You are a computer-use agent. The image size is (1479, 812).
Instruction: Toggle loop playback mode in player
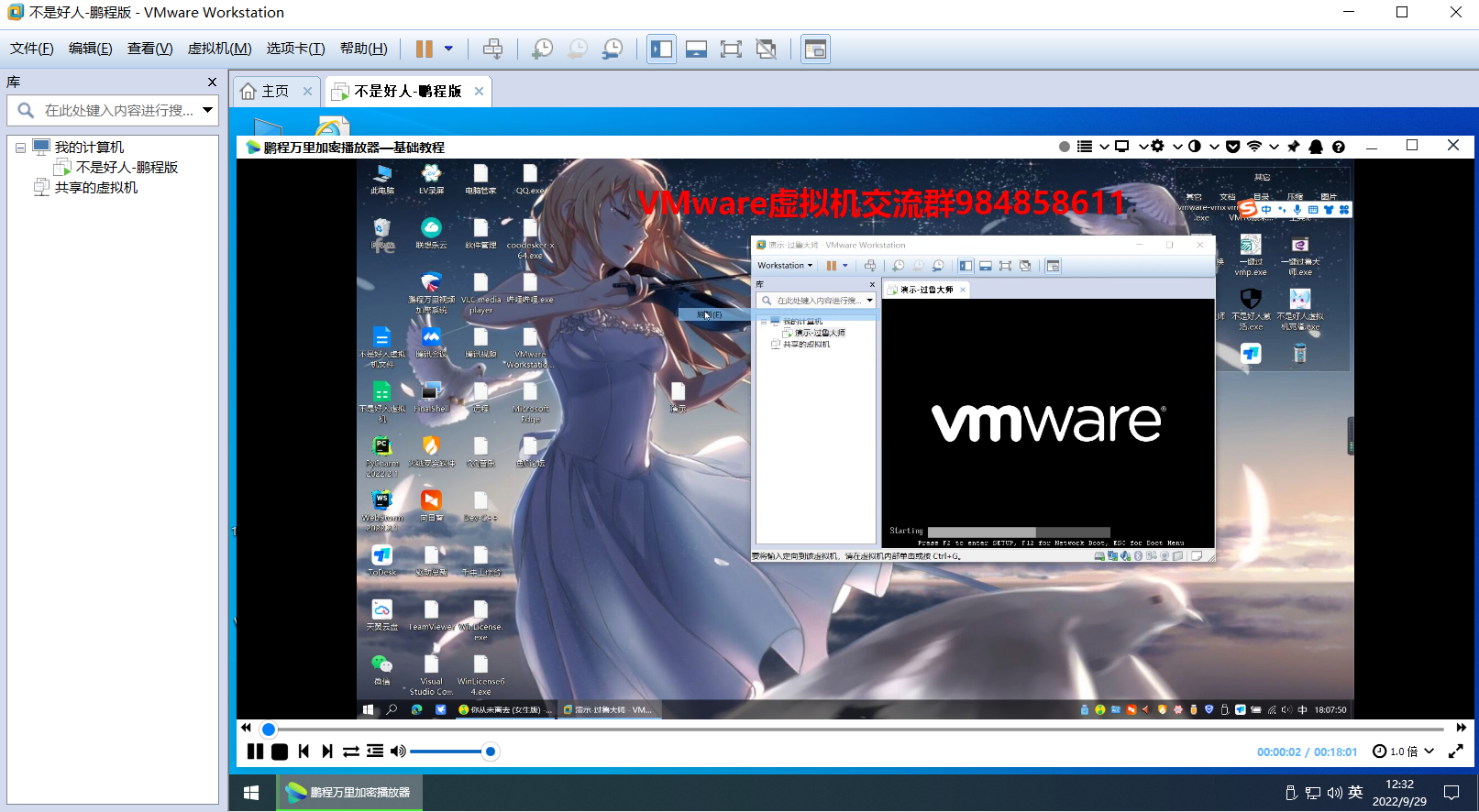click(x=351, y=752)
